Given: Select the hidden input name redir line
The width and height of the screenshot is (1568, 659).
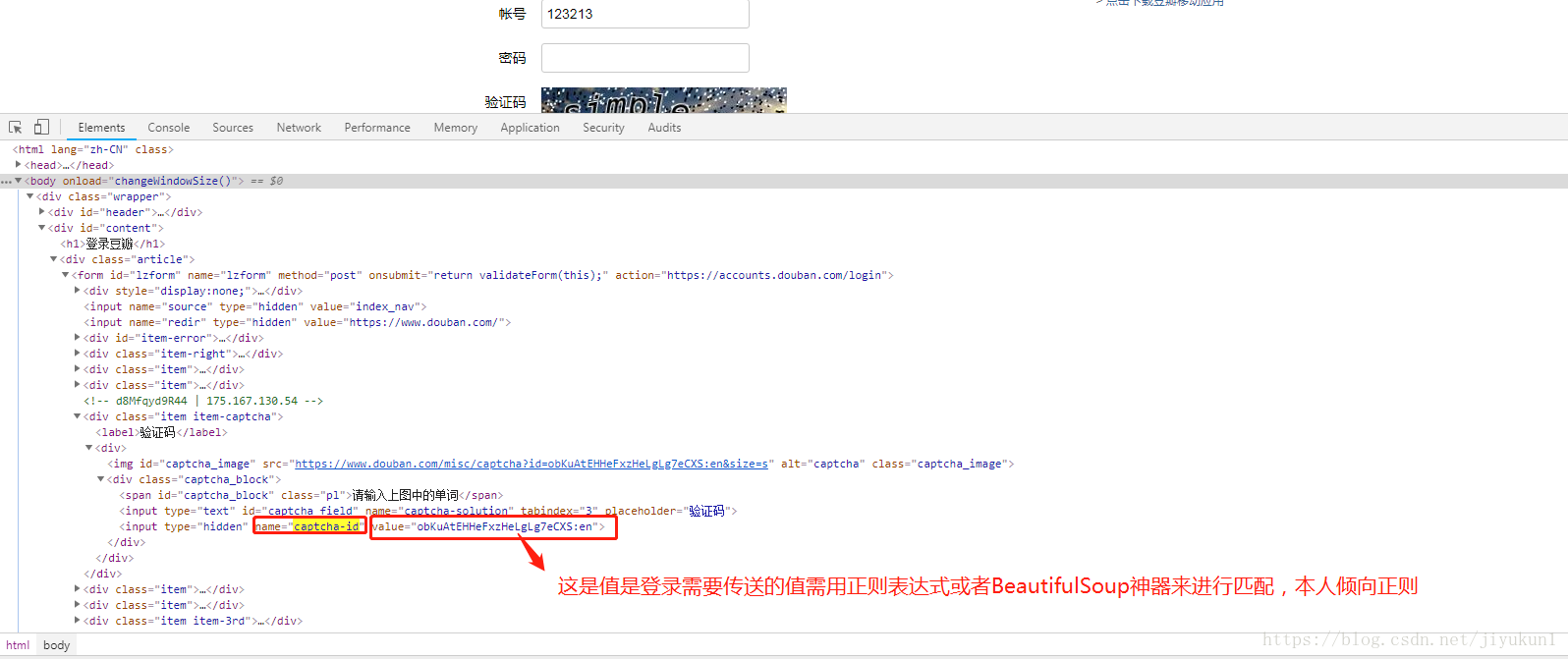Looking at the screenshot, I should pos(298,322).
